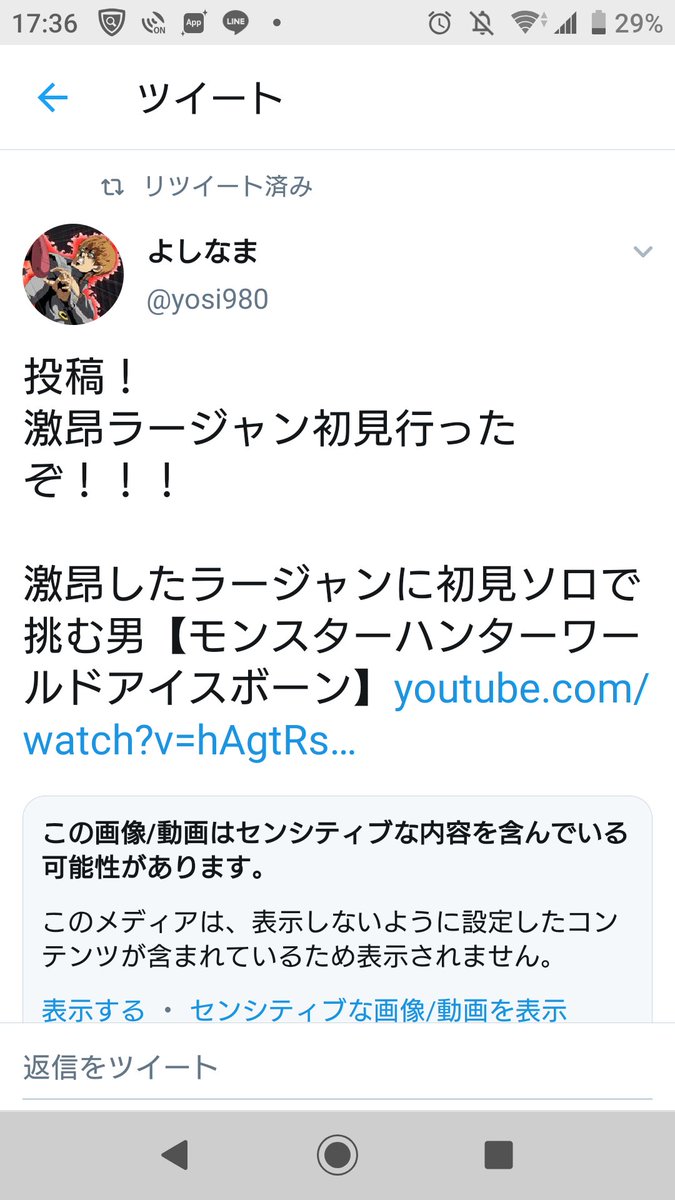Tap the blue back arrow
The width and height of the screenshot is (675, 1200).
point(52,97)
